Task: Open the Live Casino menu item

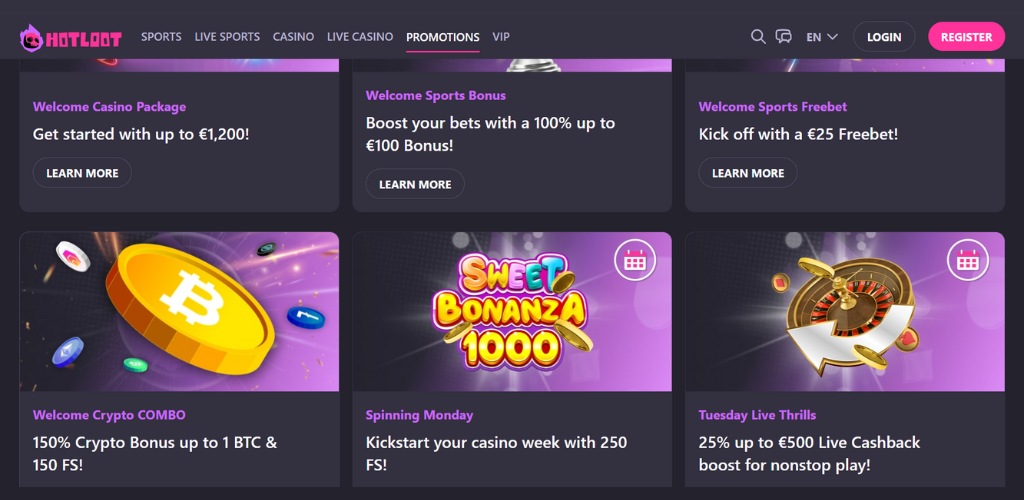Action: pos(360,37)
